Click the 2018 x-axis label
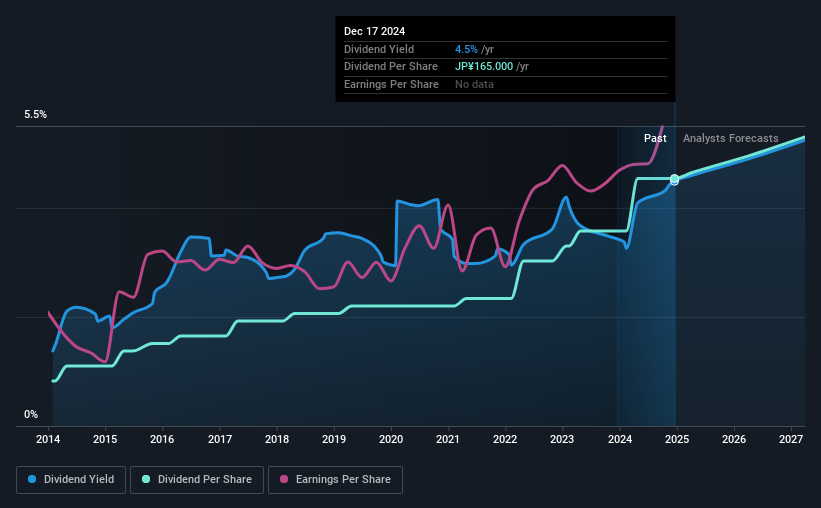The width and height of the screenshot is (821, 508). click(x=276, y=439)
